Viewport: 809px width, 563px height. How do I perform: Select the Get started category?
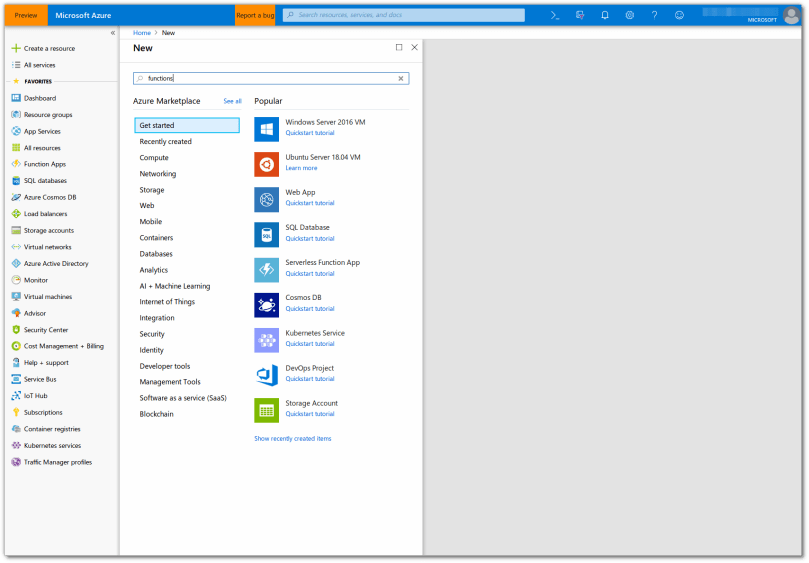pyautogui.click(x=187, y=126)
